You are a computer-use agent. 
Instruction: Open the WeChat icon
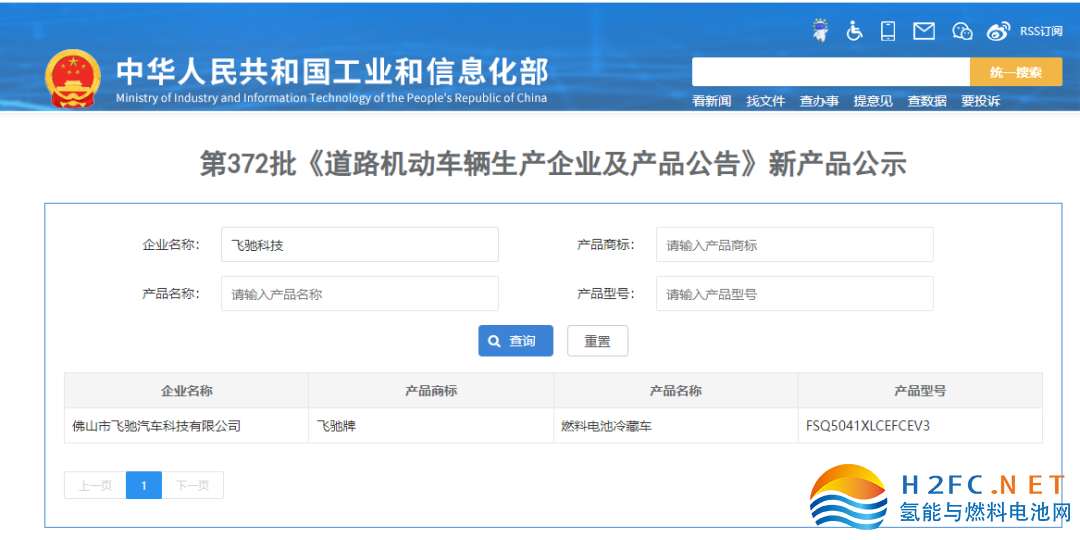pos(962,31)
